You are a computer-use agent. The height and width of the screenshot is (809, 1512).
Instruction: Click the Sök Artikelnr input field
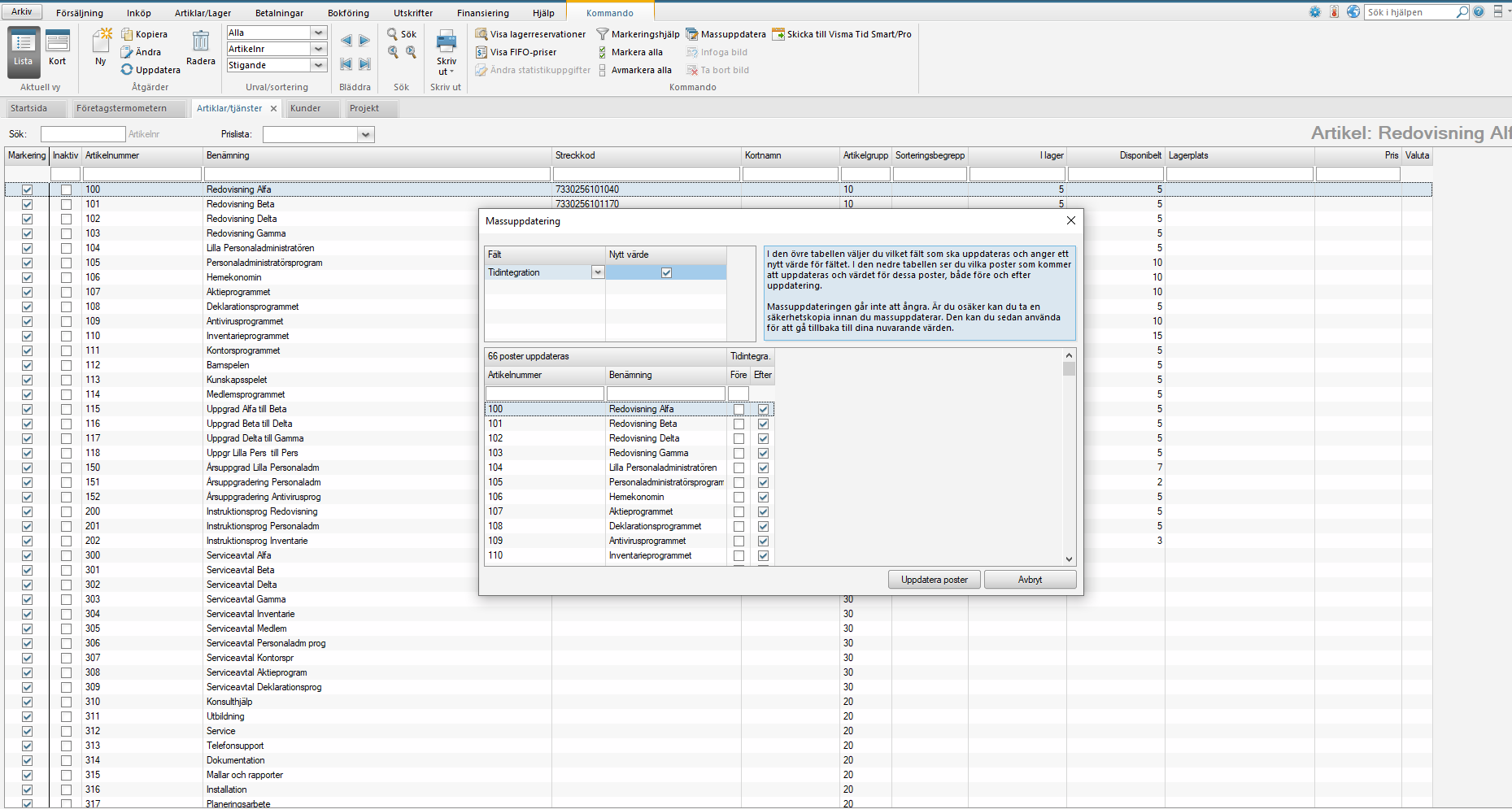coord(83,134)
